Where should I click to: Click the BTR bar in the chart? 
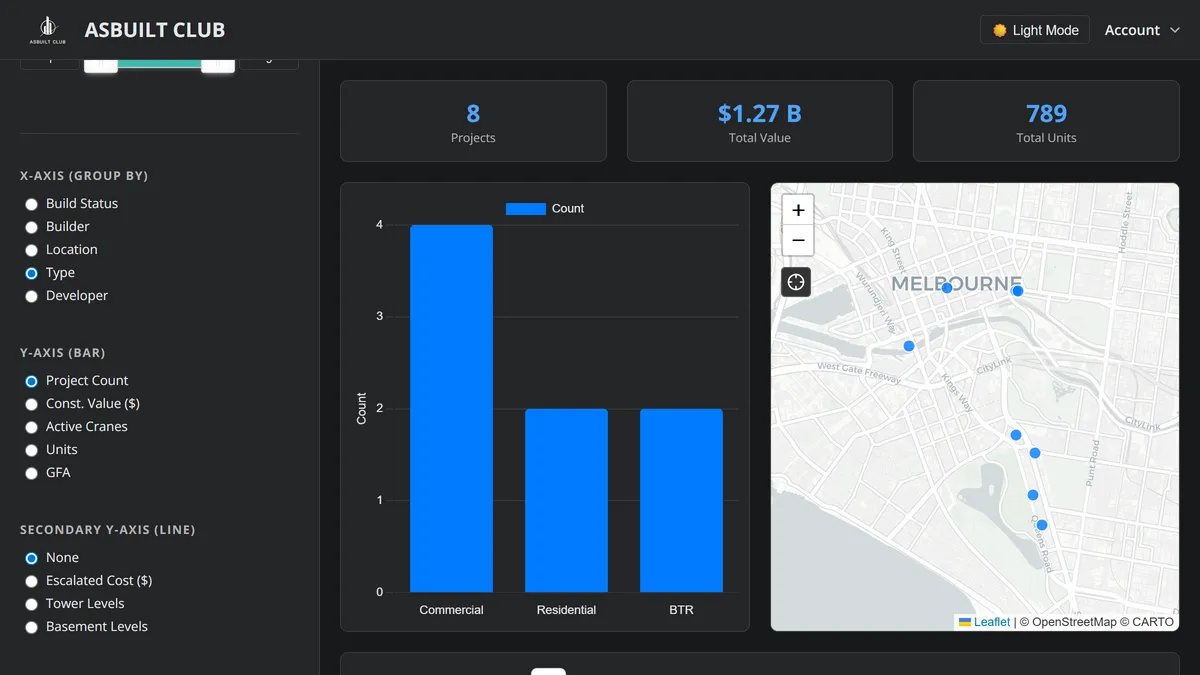(x=681, y=500)
